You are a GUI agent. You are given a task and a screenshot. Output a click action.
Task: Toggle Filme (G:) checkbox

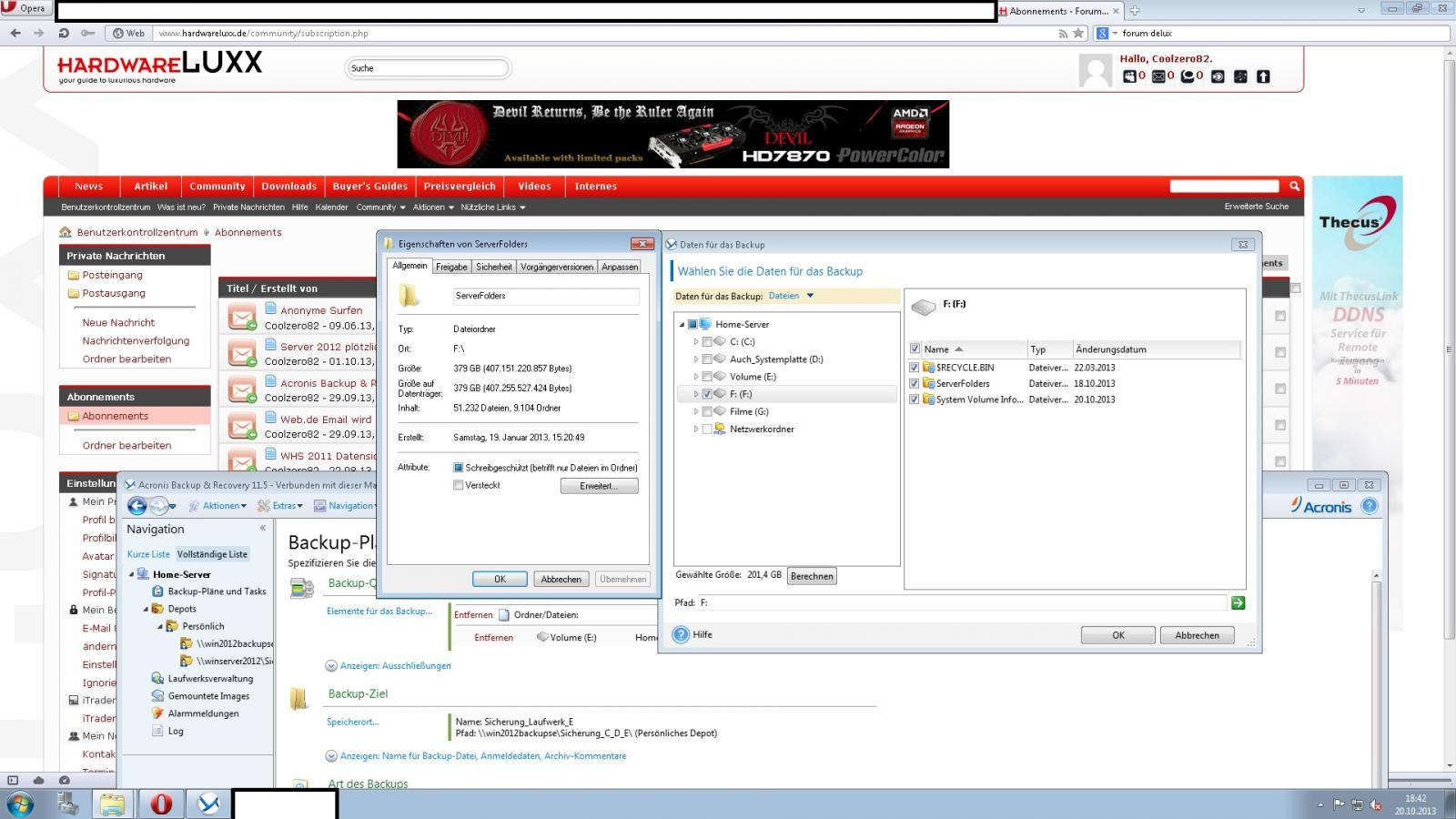(x=707, y=411)
